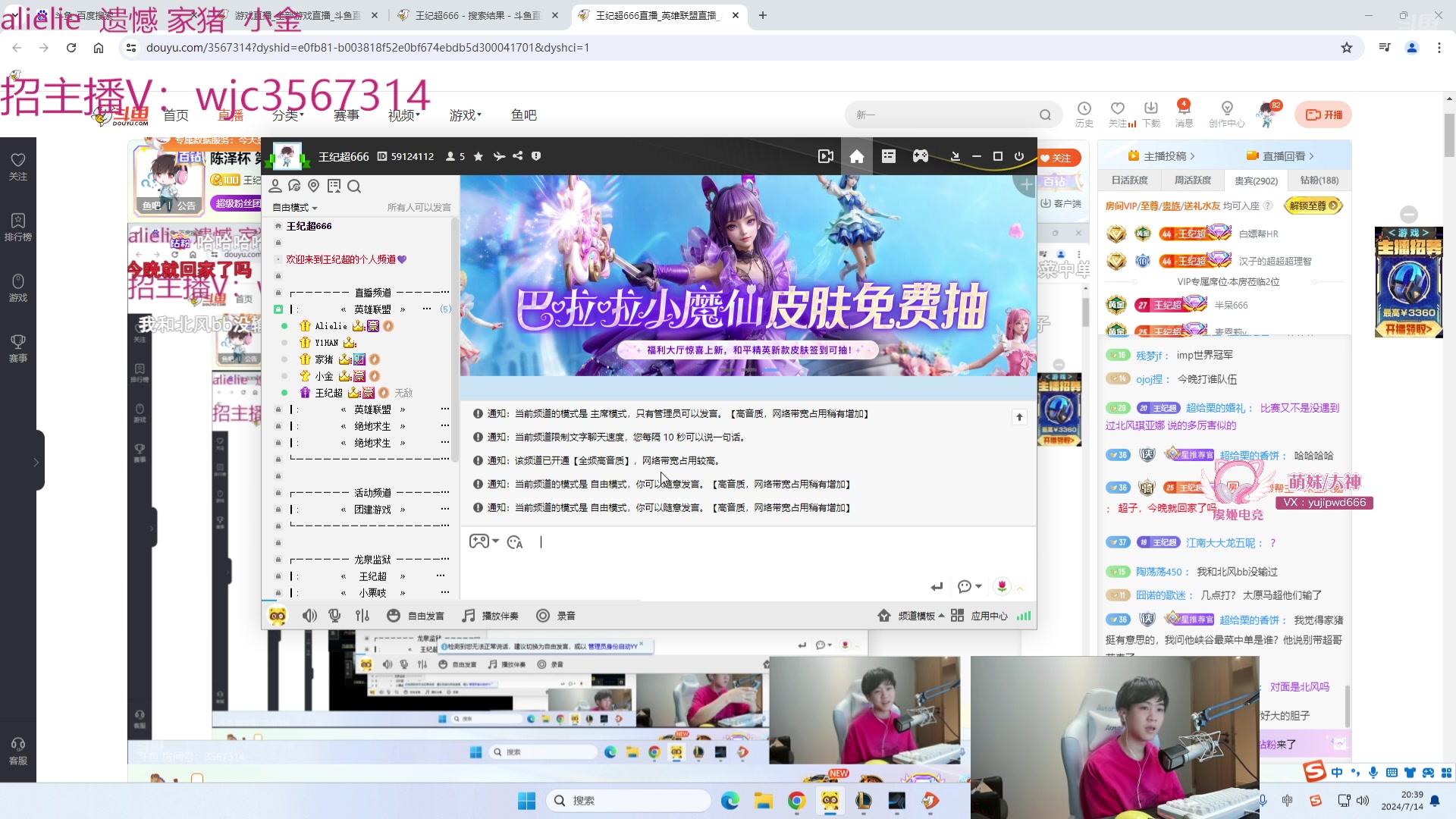Click the home icon in YY title bar

[857, 156]
